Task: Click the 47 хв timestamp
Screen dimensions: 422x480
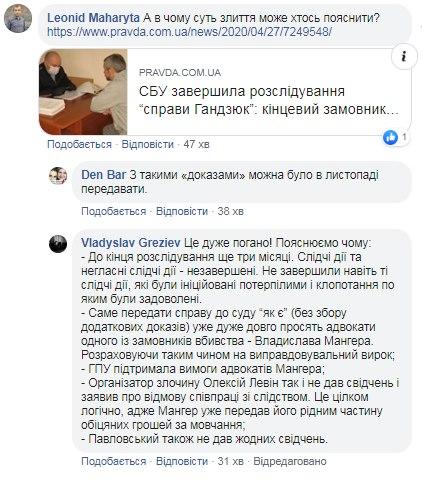Action: point(196,144)
